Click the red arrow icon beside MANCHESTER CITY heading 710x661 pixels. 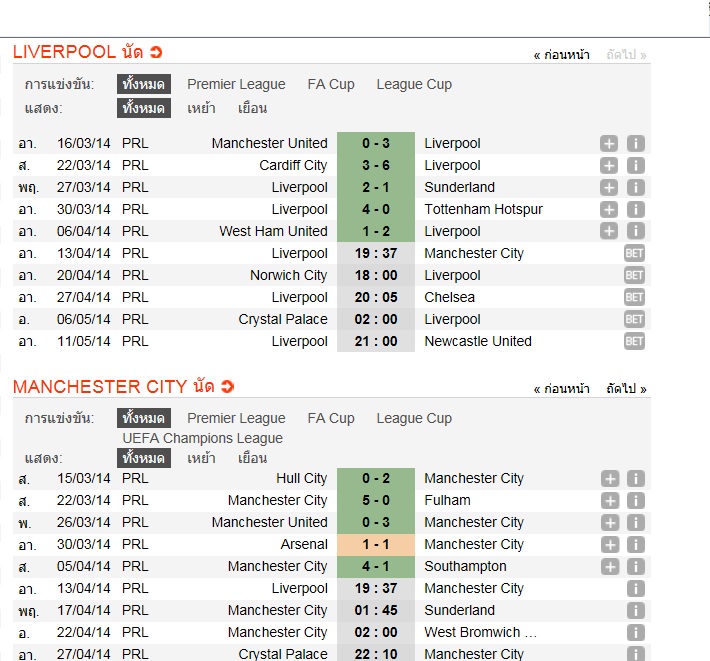point(227,386)
